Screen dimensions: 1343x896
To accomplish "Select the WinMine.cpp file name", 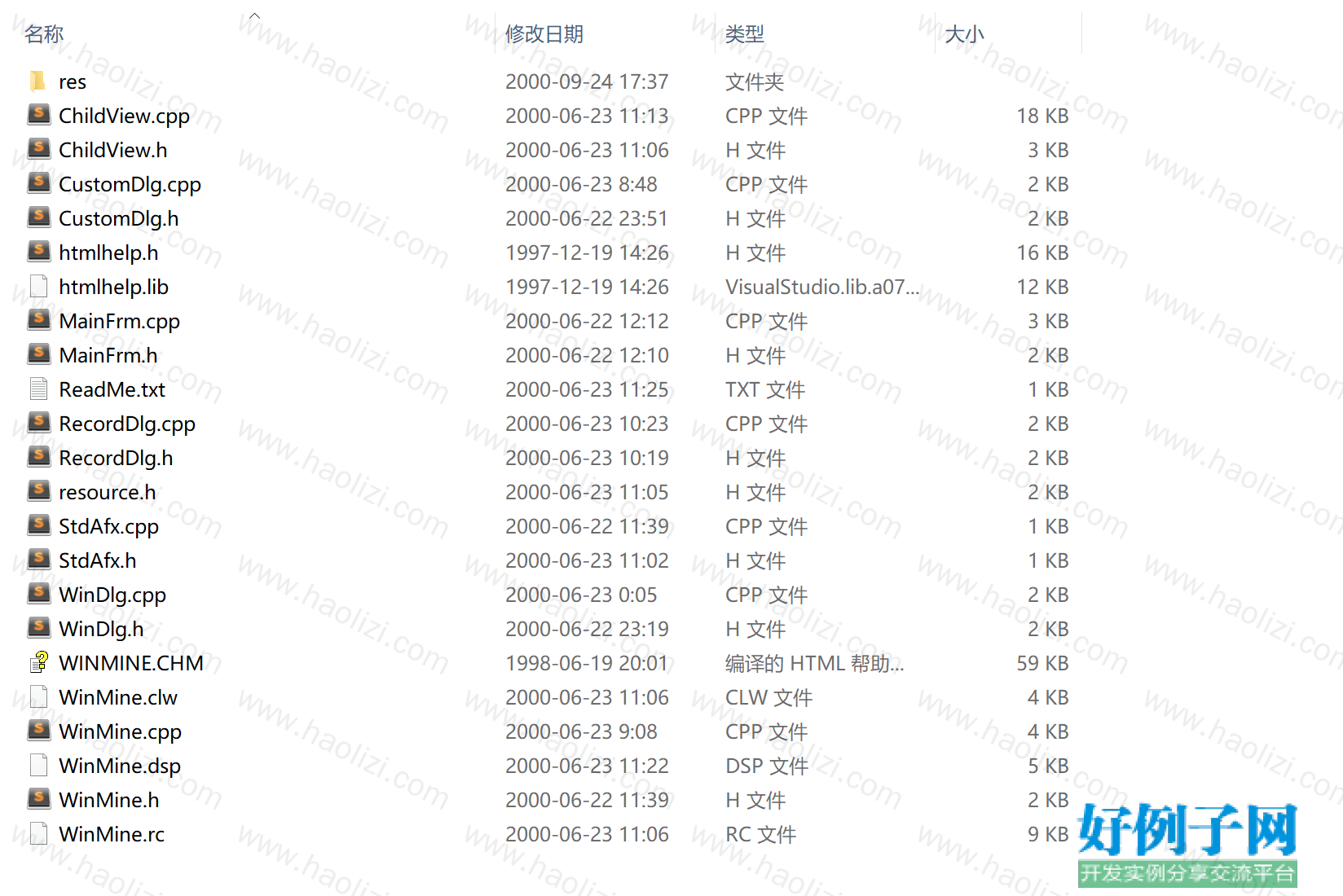I will pyautogui.click(x=121, y=732).
